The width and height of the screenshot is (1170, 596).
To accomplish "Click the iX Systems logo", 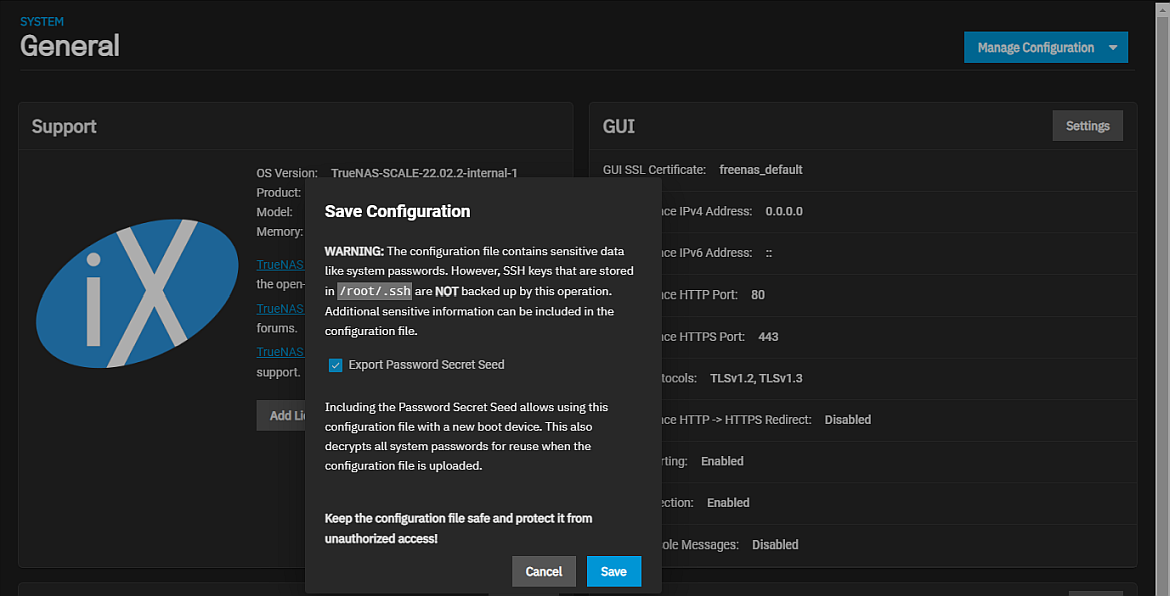I will pyautogui.click(x=135, y=294).
